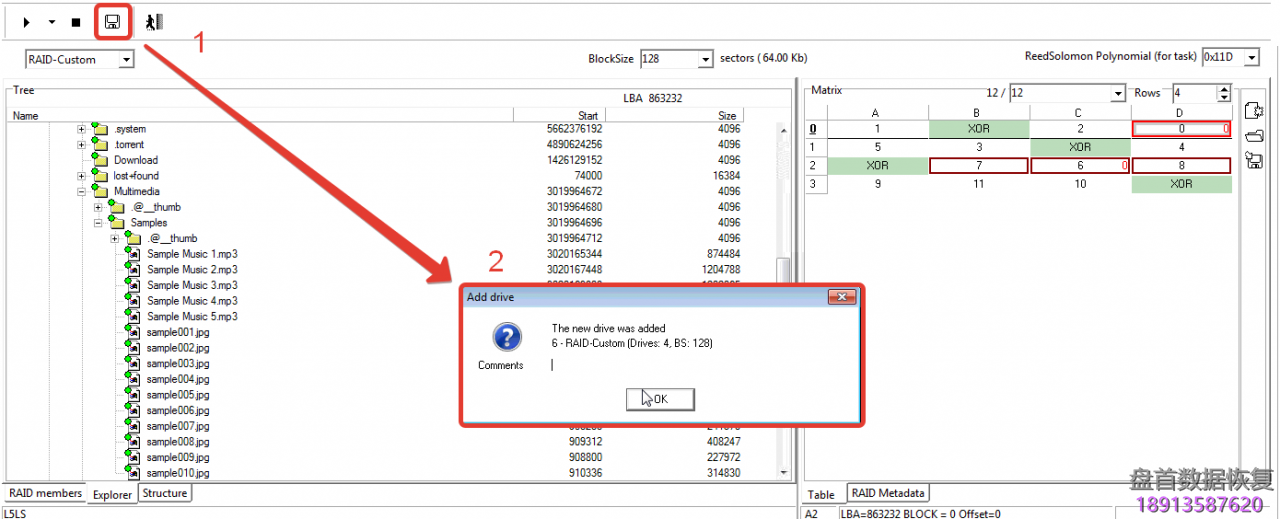Click the tree scrollbar down arrow
1280x519 pixels.
783,472
